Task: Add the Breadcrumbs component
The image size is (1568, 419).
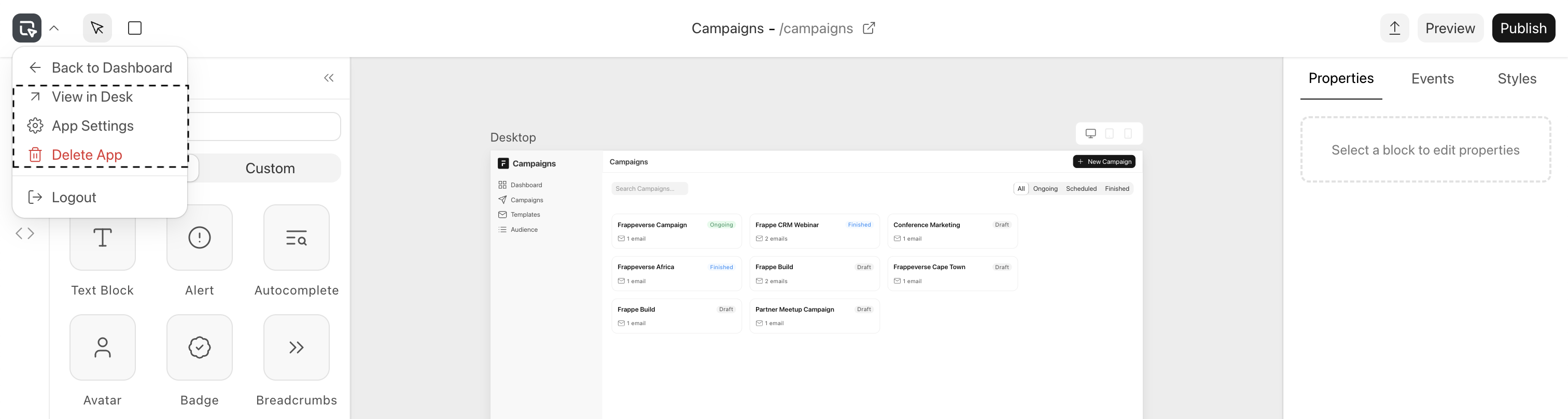Action: tap(296, 347)
